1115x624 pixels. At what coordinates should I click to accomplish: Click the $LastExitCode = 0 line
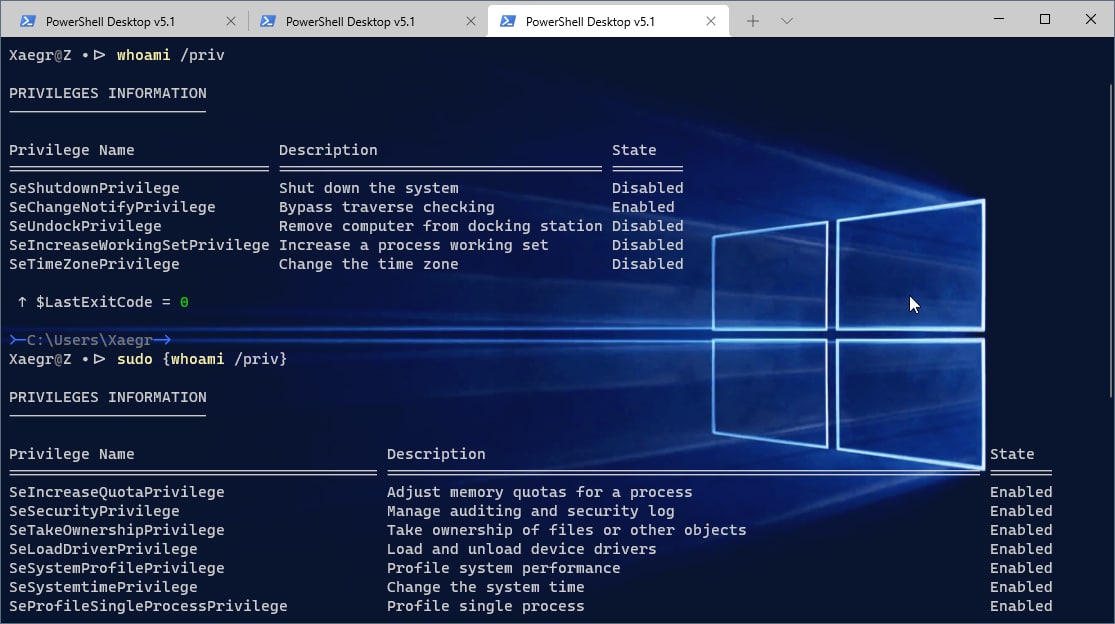click(103, 302)
